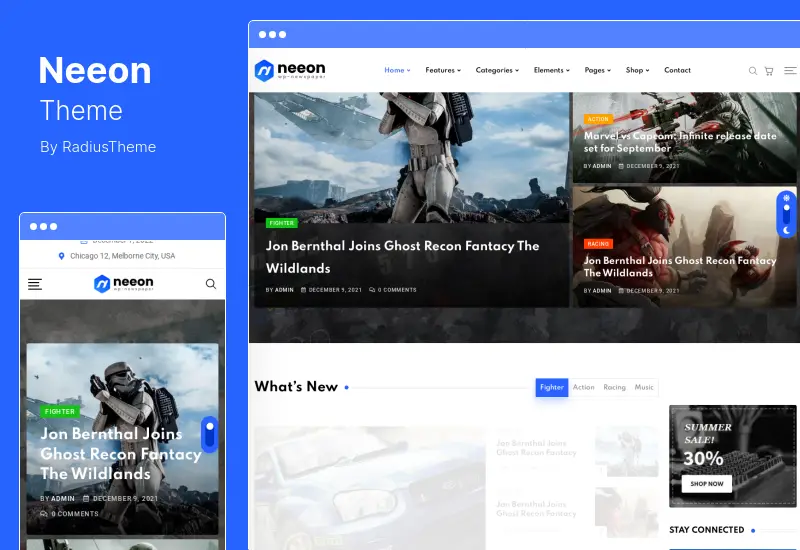Click the search icon in mobile preview
800x550 pixels.
[x=211, y=284]
